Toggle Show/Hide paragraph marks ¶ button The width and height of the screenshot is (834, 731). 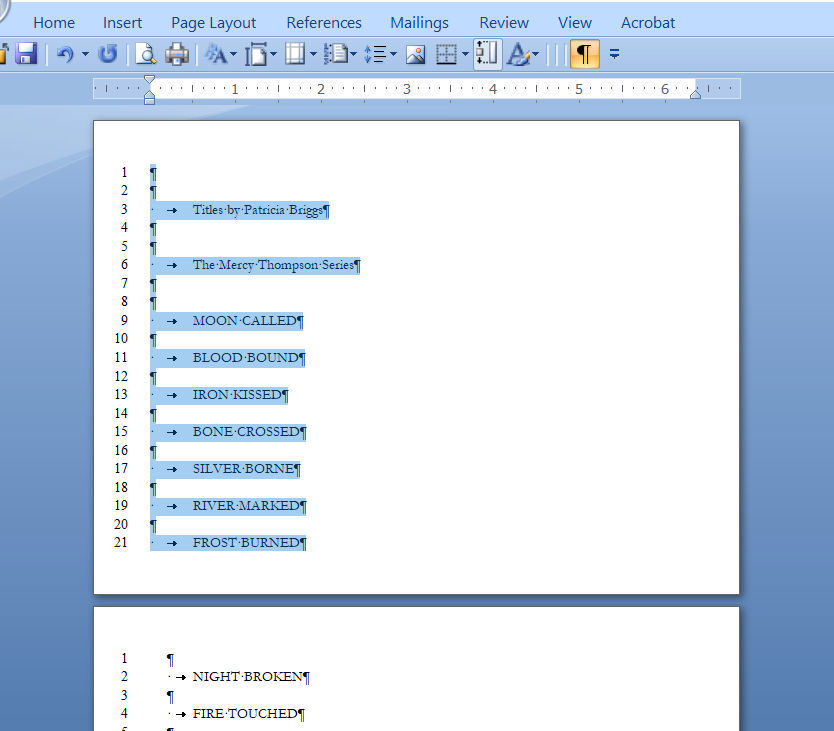(585, 54)
